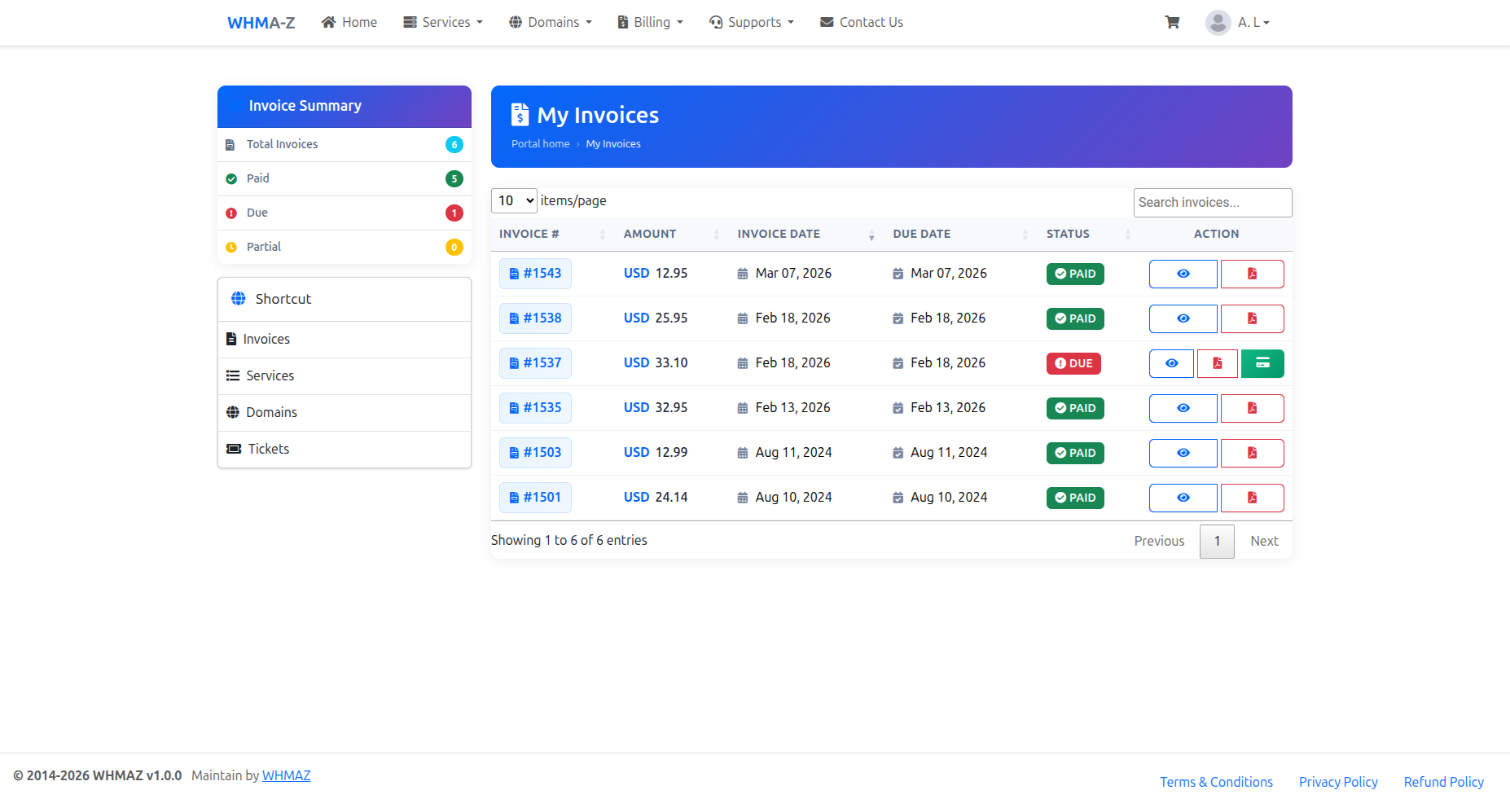Viewport: 1510px width, 812px height.
Task: Click the pay now icon for invoice #1537
Action: [x=1262, y=363]
